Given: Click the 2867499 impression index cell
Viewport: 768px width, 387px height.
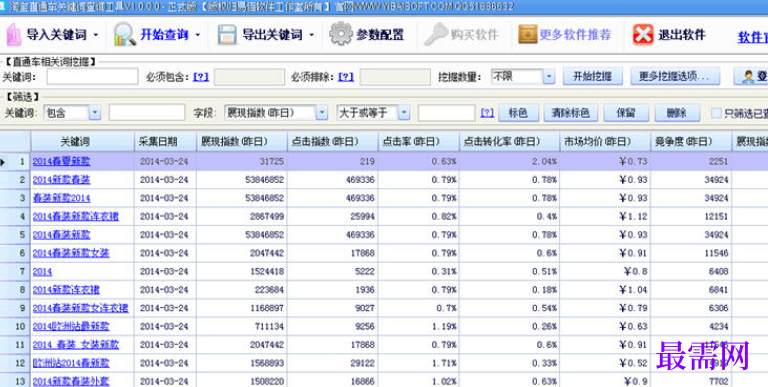Looking at the screenshot, I should (x=242, y=216).
